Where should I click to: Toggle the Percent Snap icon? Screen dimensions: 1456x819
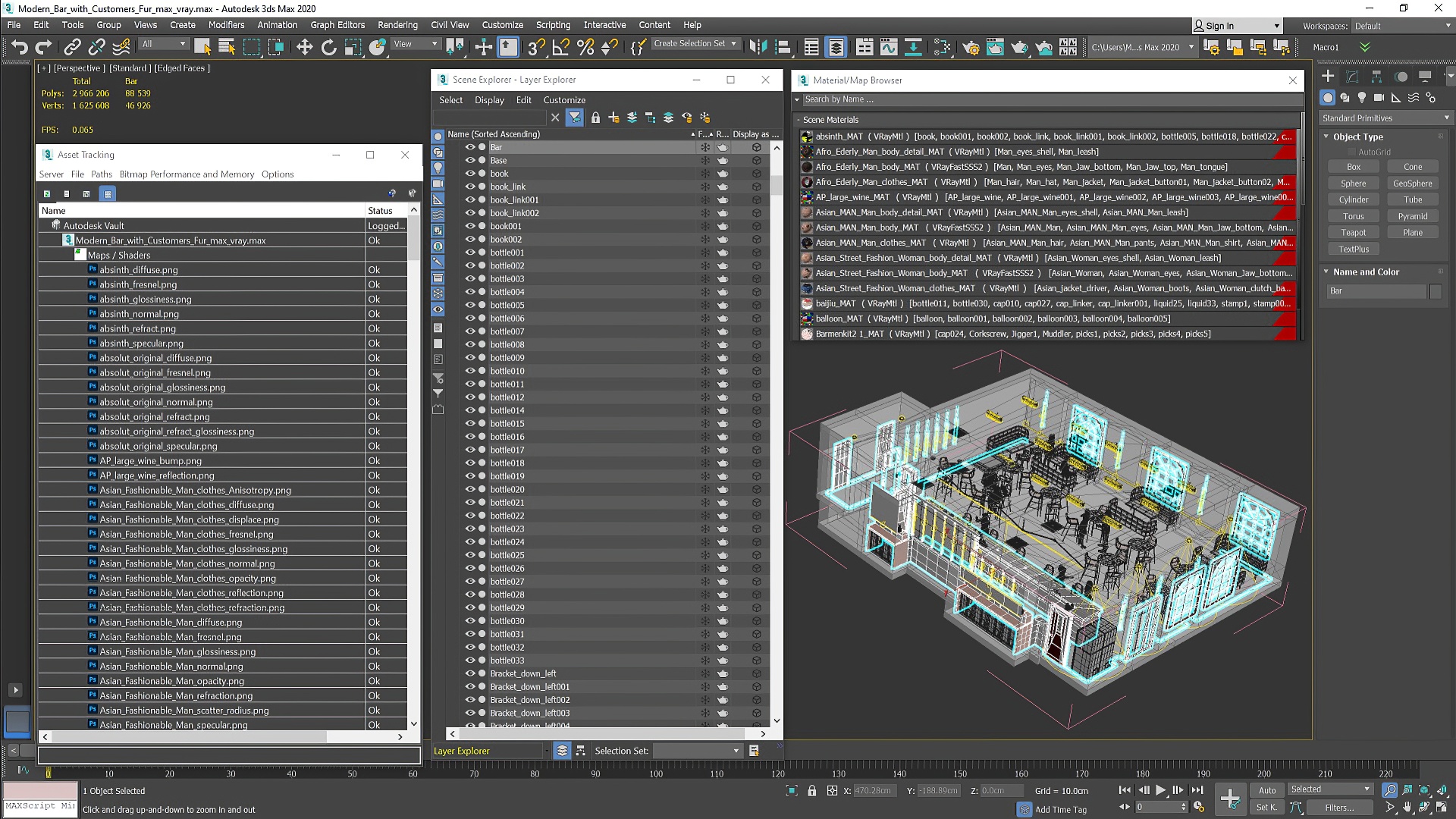tap(585, 47)
